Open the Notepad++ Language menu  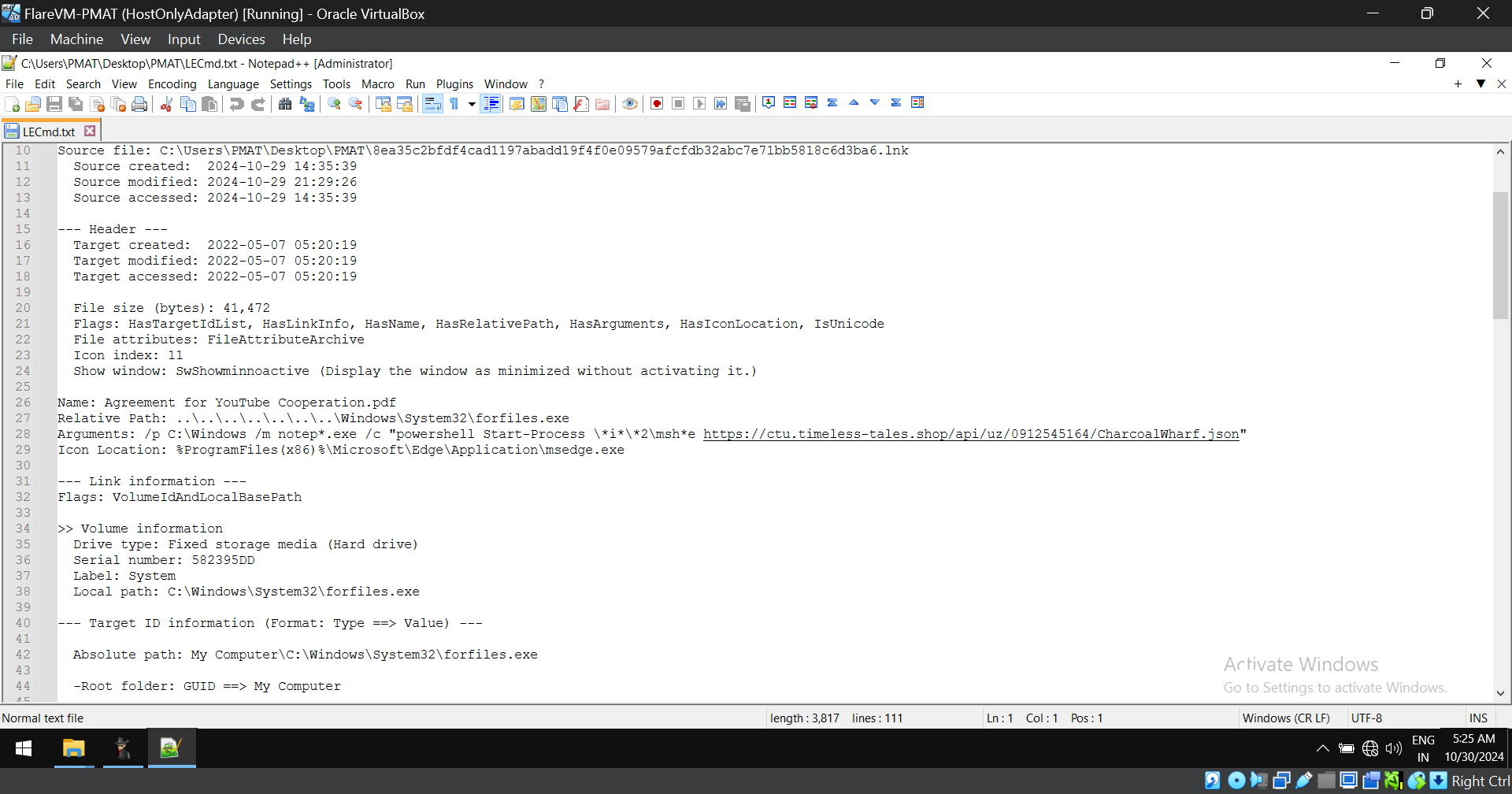pos(233,83)
